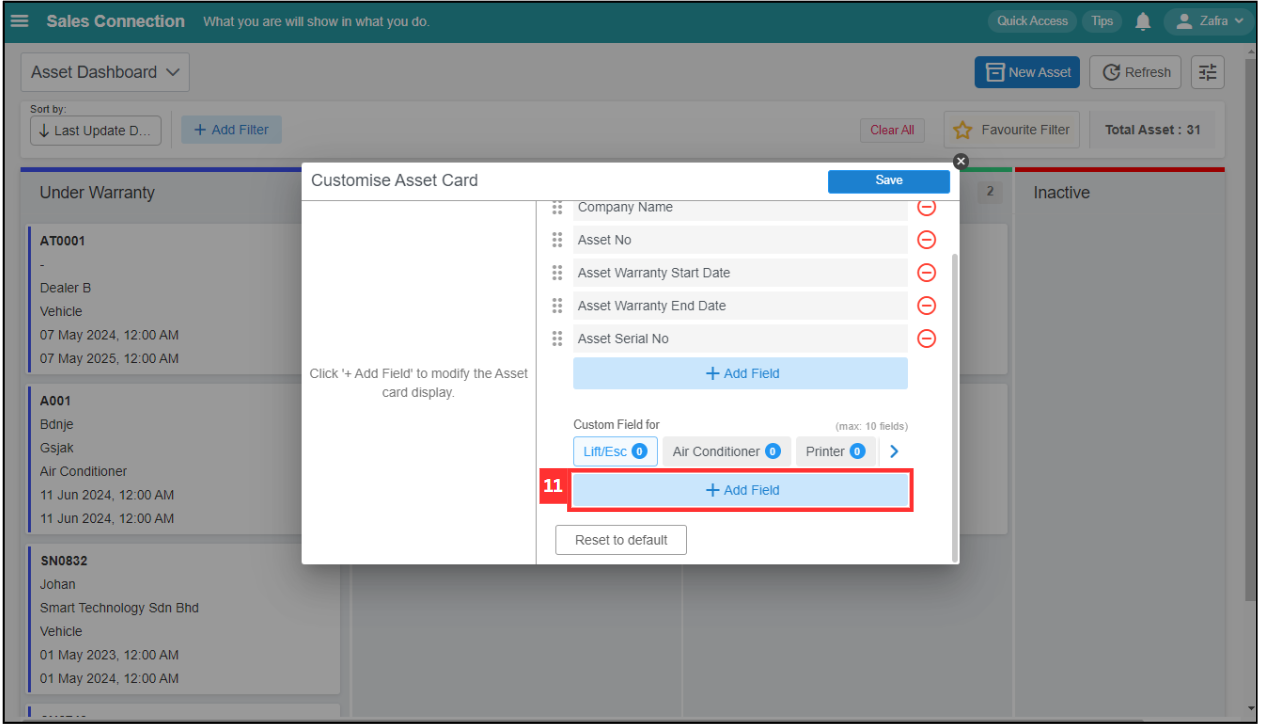
Task: Click the Add Filter button in the toolbar
Action: (x=231, y=129)
